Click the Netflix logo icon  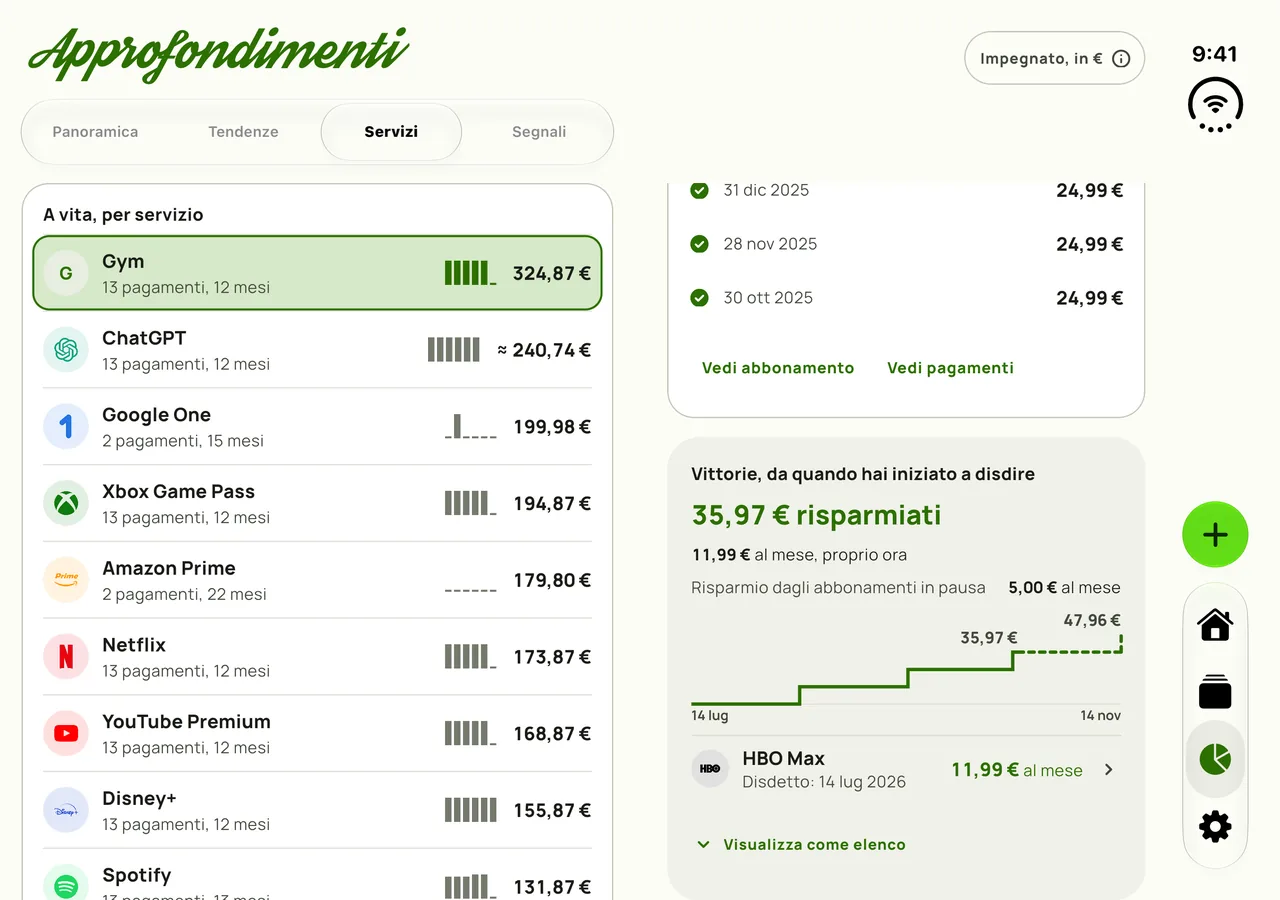(x=66, y=657)
